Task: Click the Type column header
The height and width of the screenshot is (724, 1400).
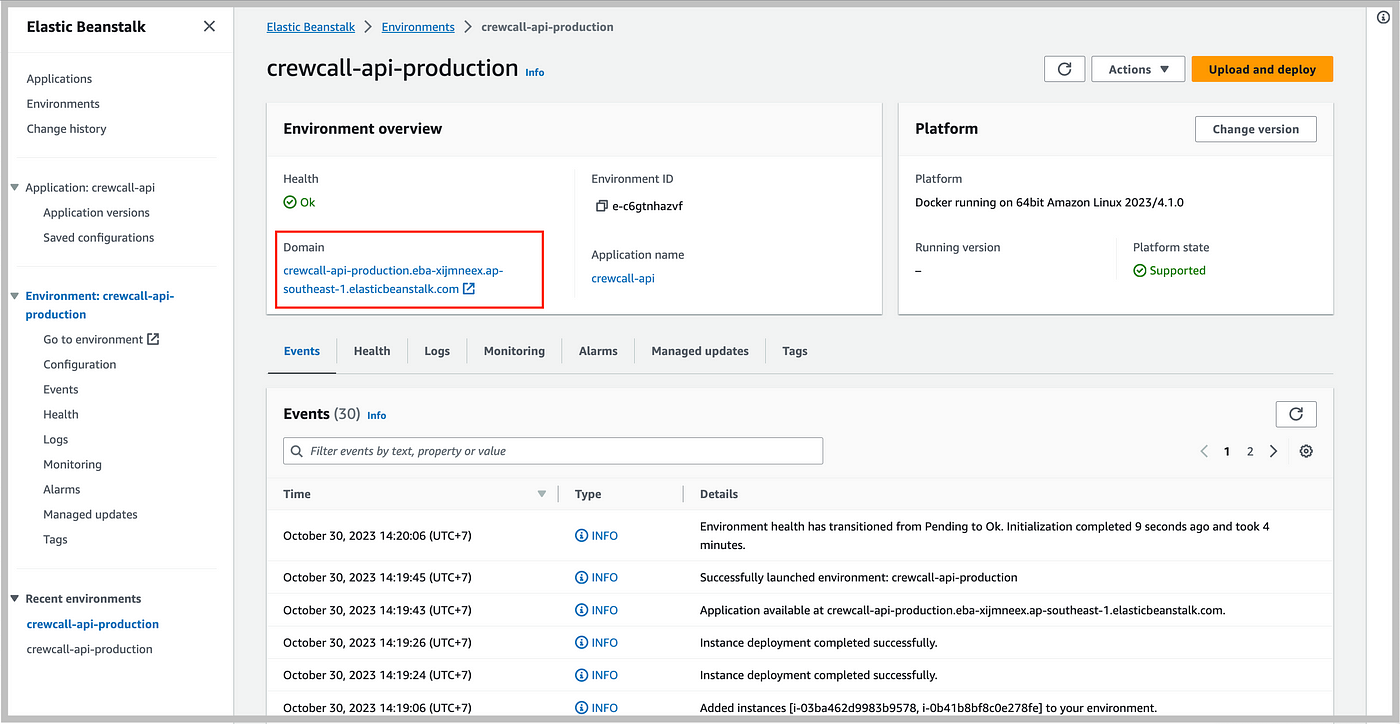Action: click(588, 494)
